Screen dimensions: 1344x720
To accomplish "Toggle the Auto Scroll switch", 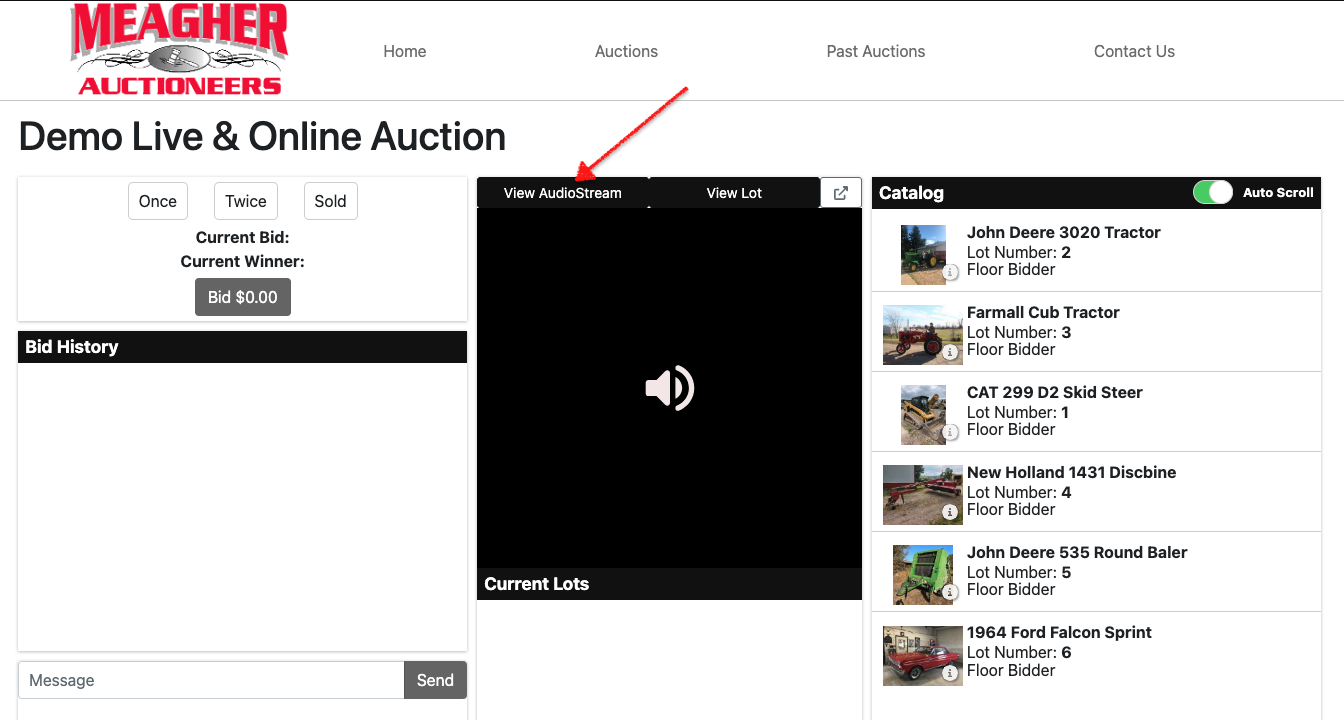I will point(1213,193).
